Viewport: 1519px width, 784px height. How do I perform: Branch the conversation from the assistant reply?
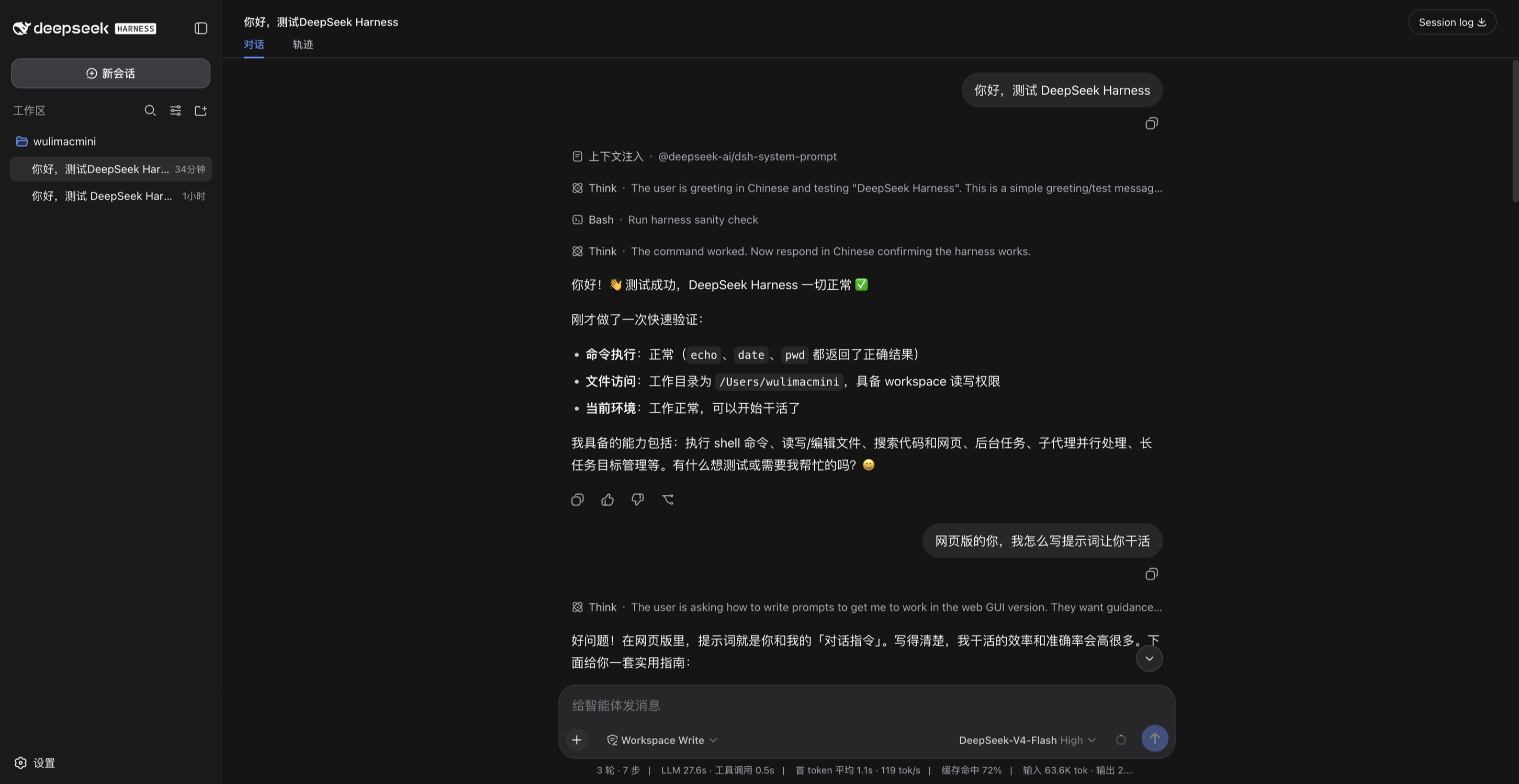(x=668, y=500)
